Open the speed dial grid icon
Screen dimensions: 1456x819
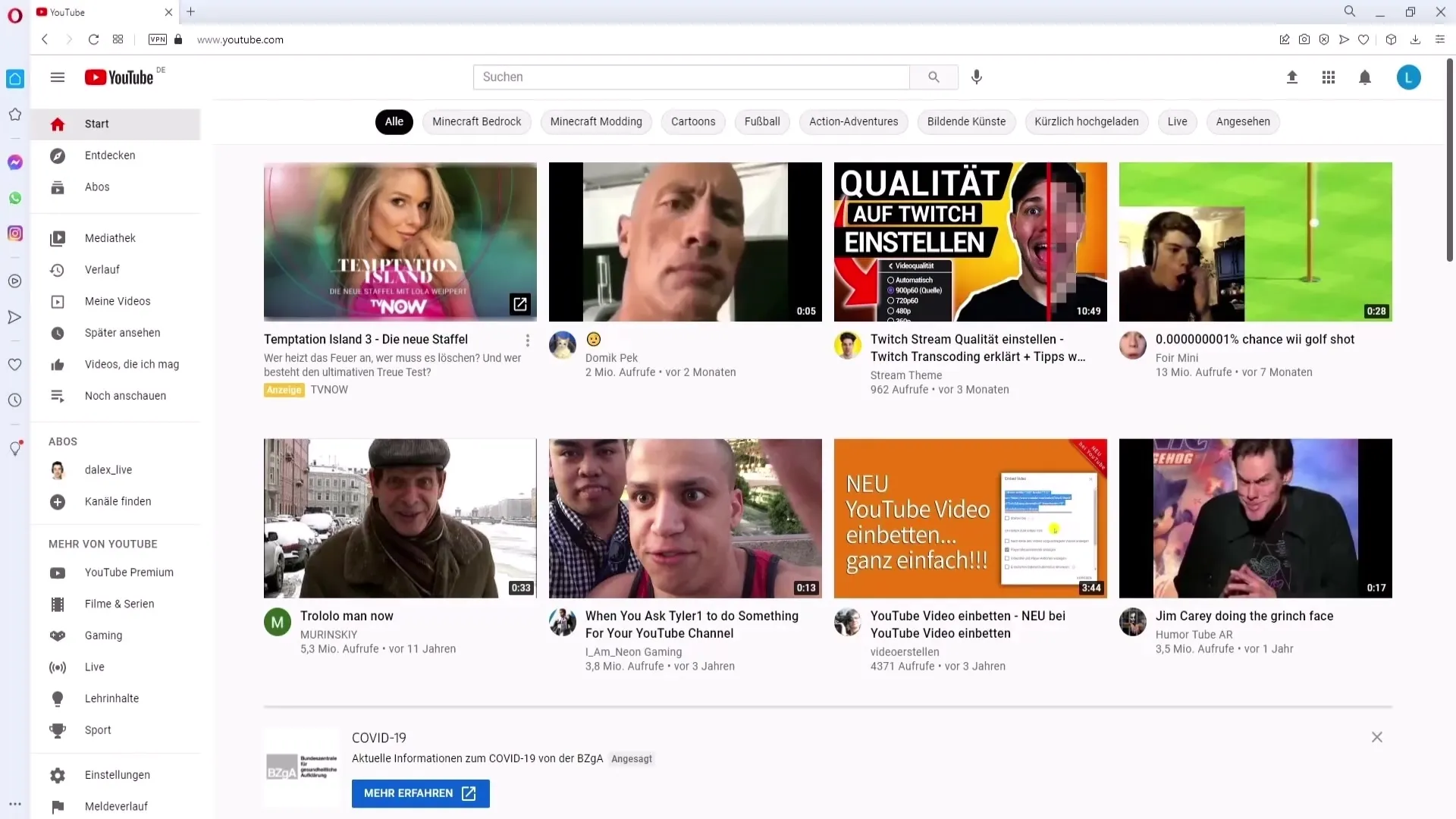118,39
